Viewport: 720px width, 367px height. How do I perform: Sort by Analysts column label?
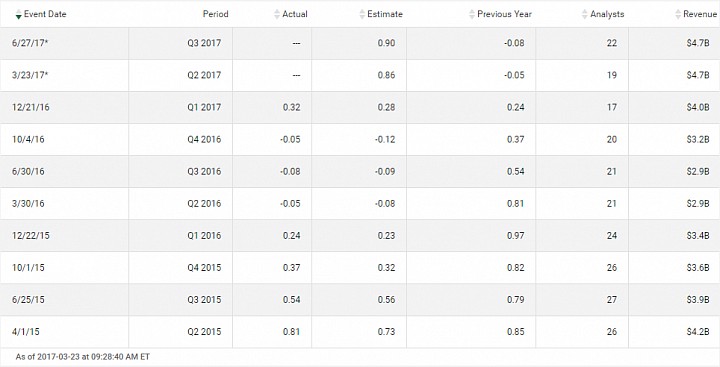(607, 14)
